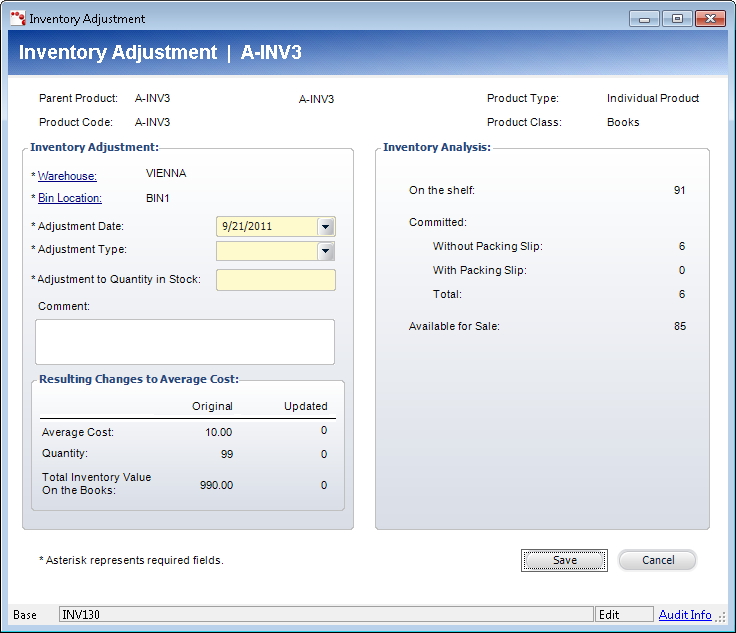Open the Warehouse link
The height and width of the screenshot is (633, 736).
point(67,176)
